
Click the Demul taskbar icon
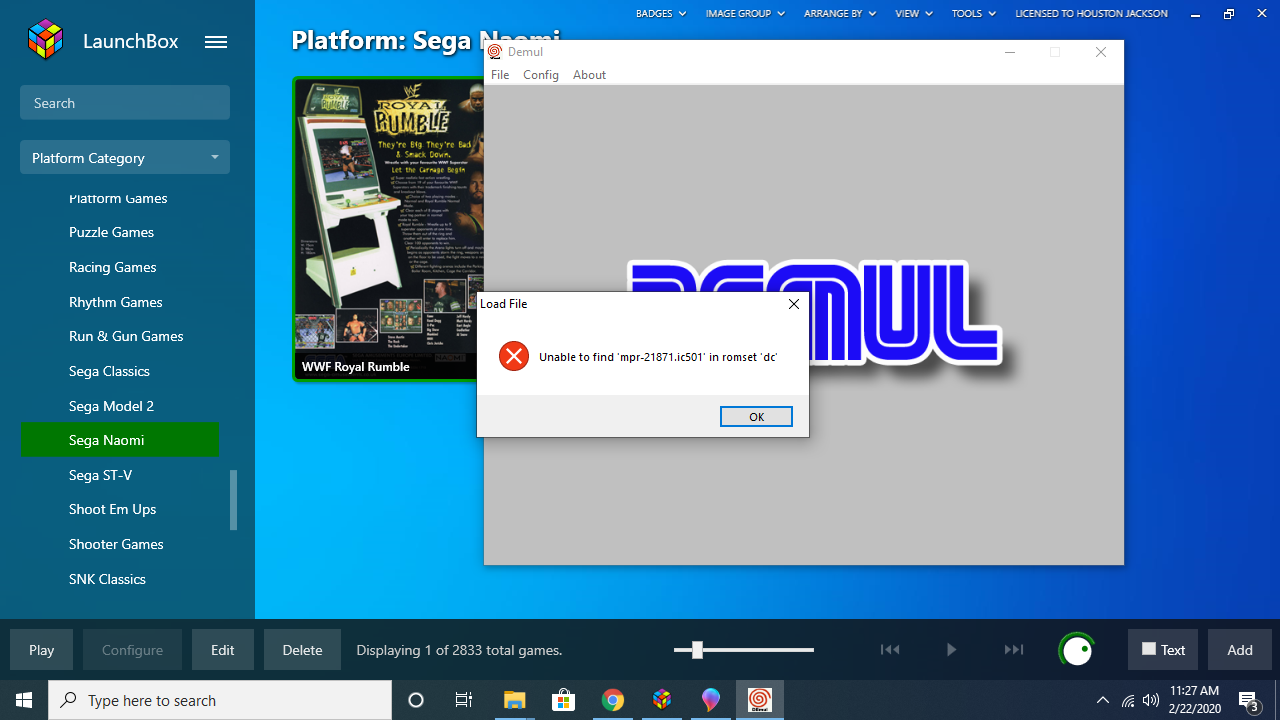(x=760, y=700)
